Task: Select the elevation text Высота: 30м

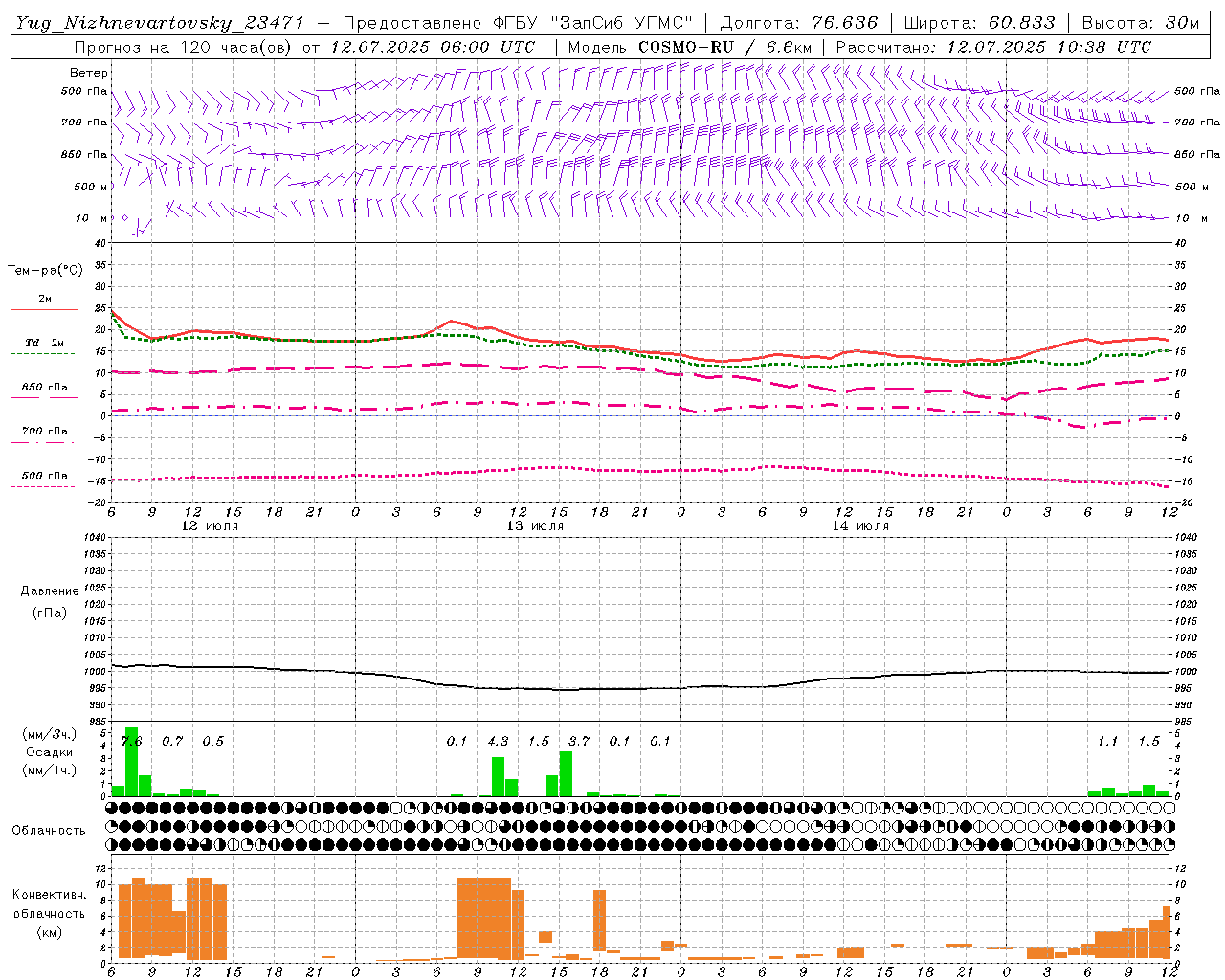Action: (1140, 23)
